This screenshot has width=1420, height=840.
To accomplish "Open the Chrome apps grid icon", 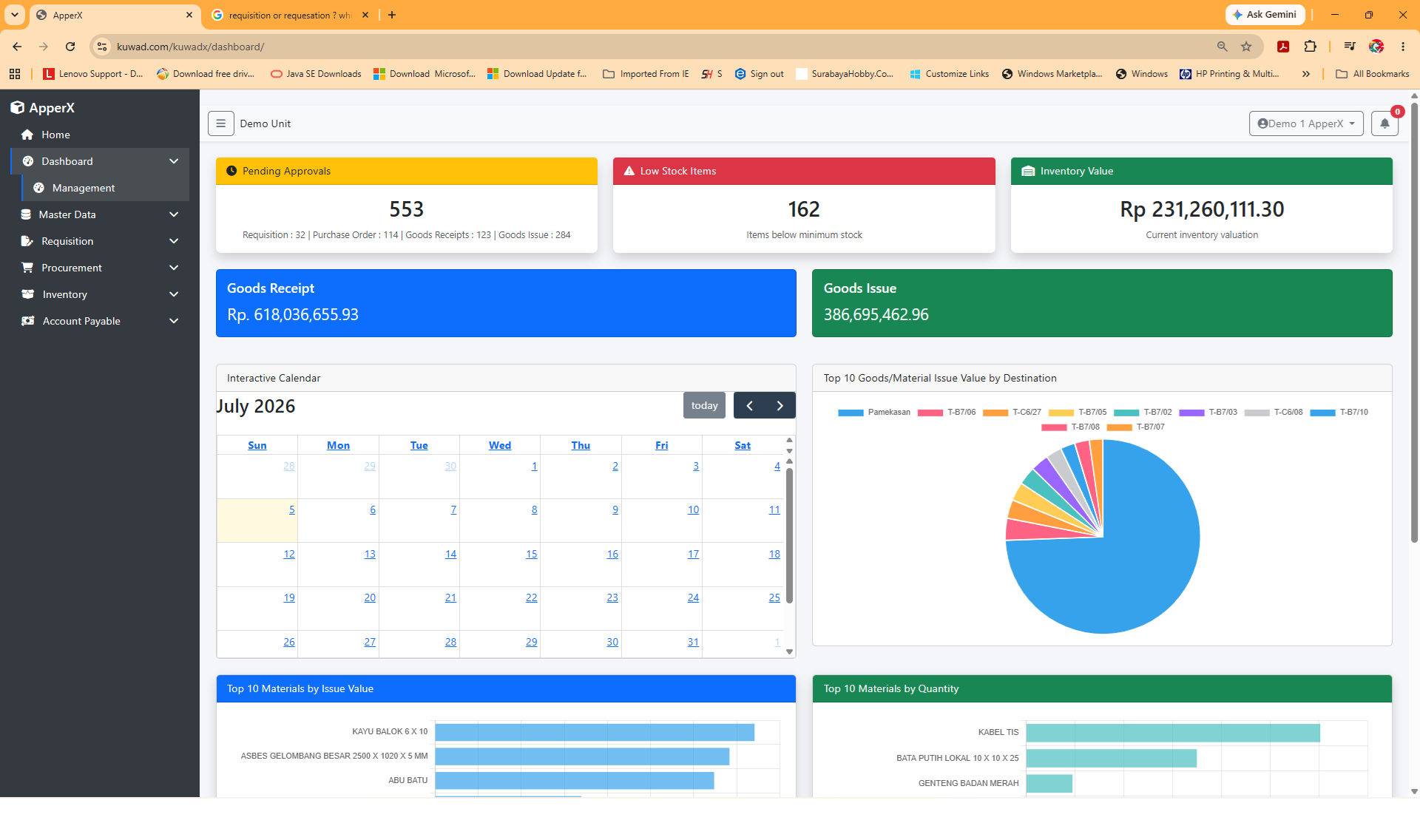I will click(x=15, y=74).
